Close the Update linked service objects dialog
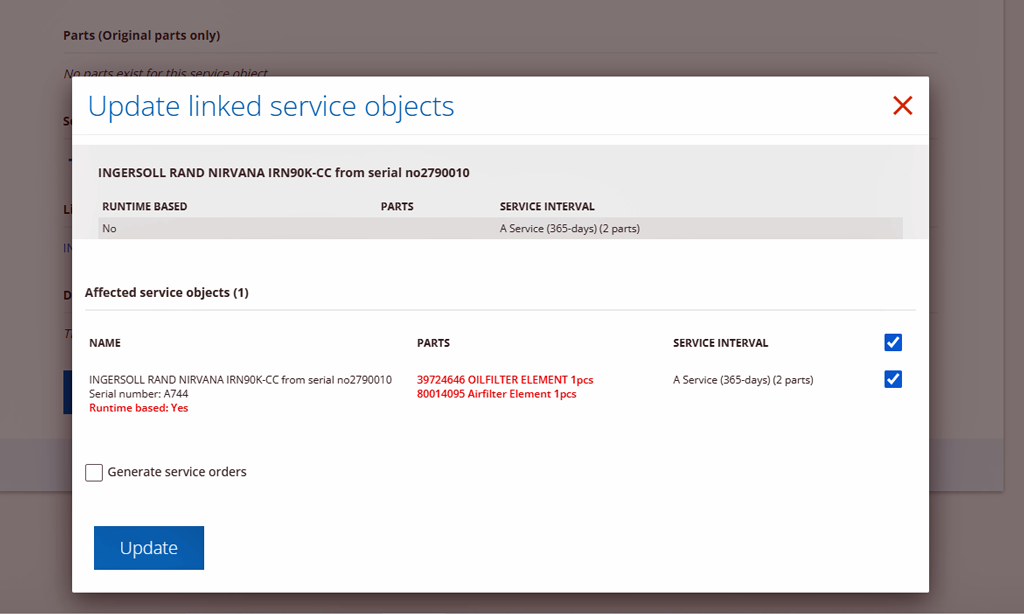 point(903,105)
